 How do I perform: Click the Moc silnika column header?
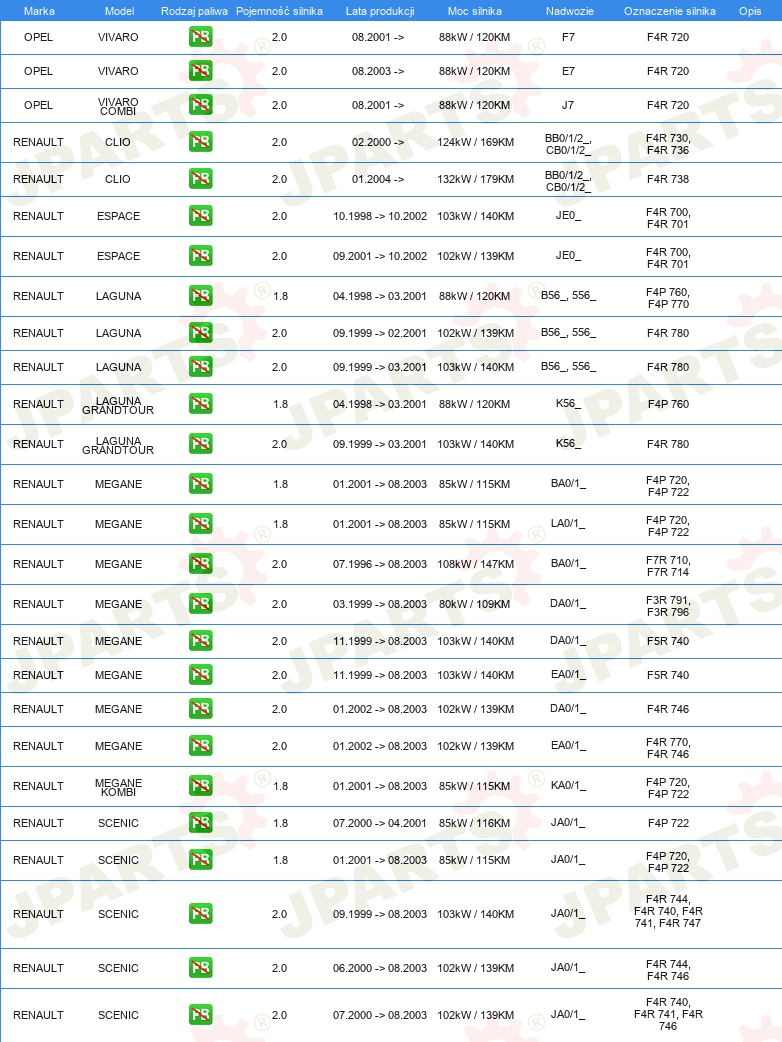[475, 11]
